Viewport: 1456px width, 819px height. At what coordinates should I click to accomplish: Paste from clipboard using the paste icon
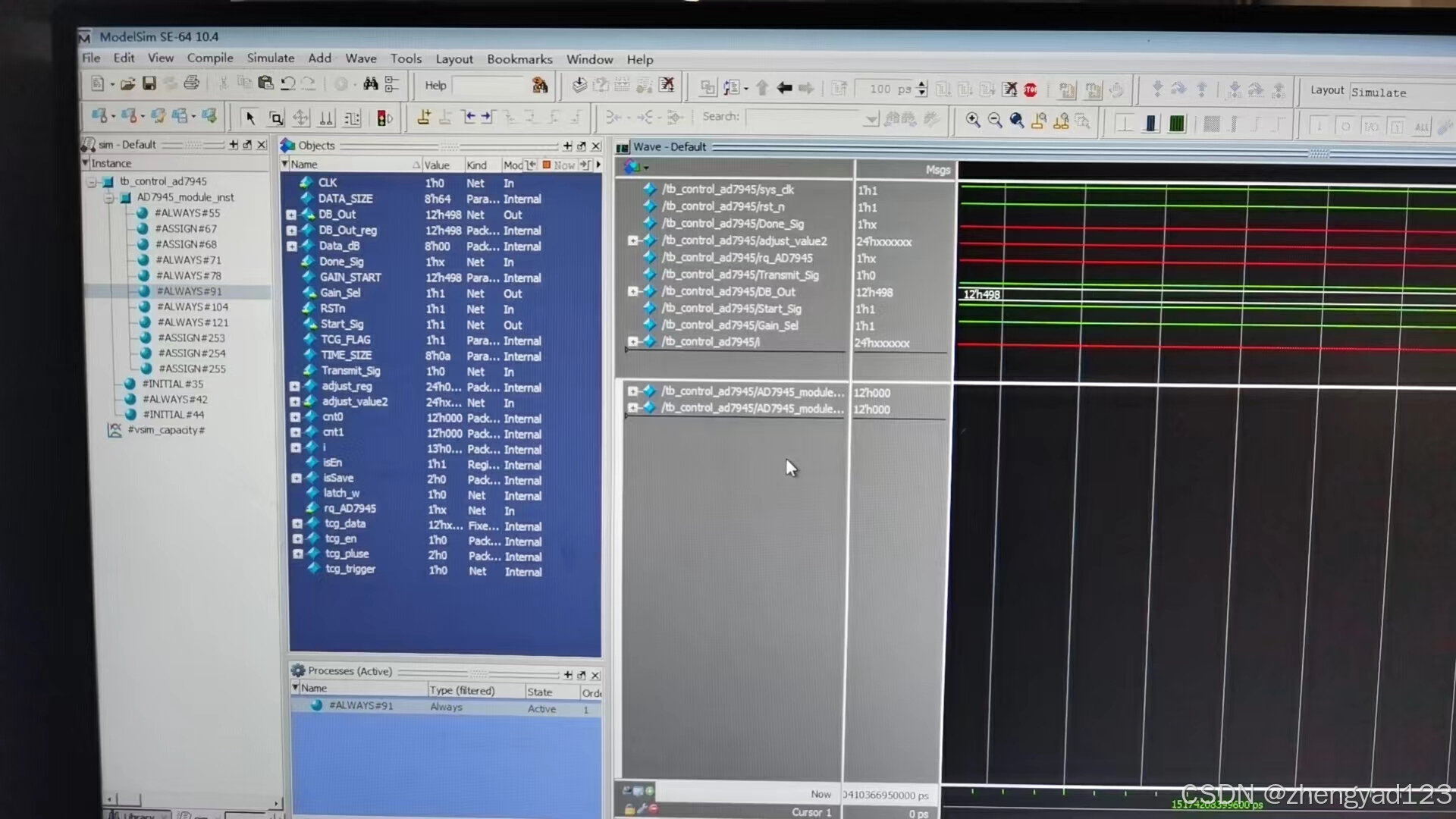(265, 83)
